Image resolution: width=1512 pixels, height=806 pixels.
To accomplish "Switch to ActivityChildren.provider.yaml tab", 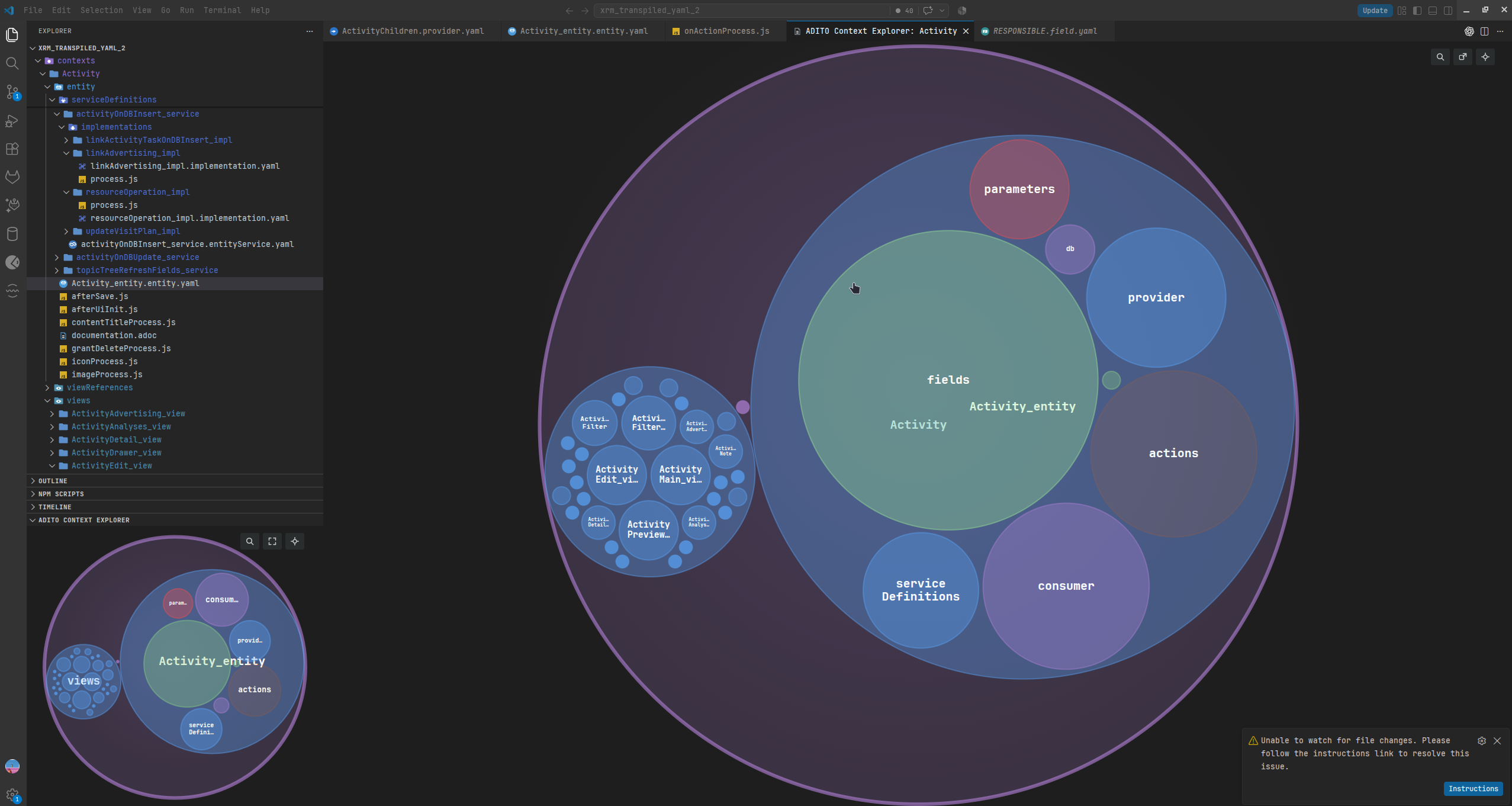I will pos(413,31).
